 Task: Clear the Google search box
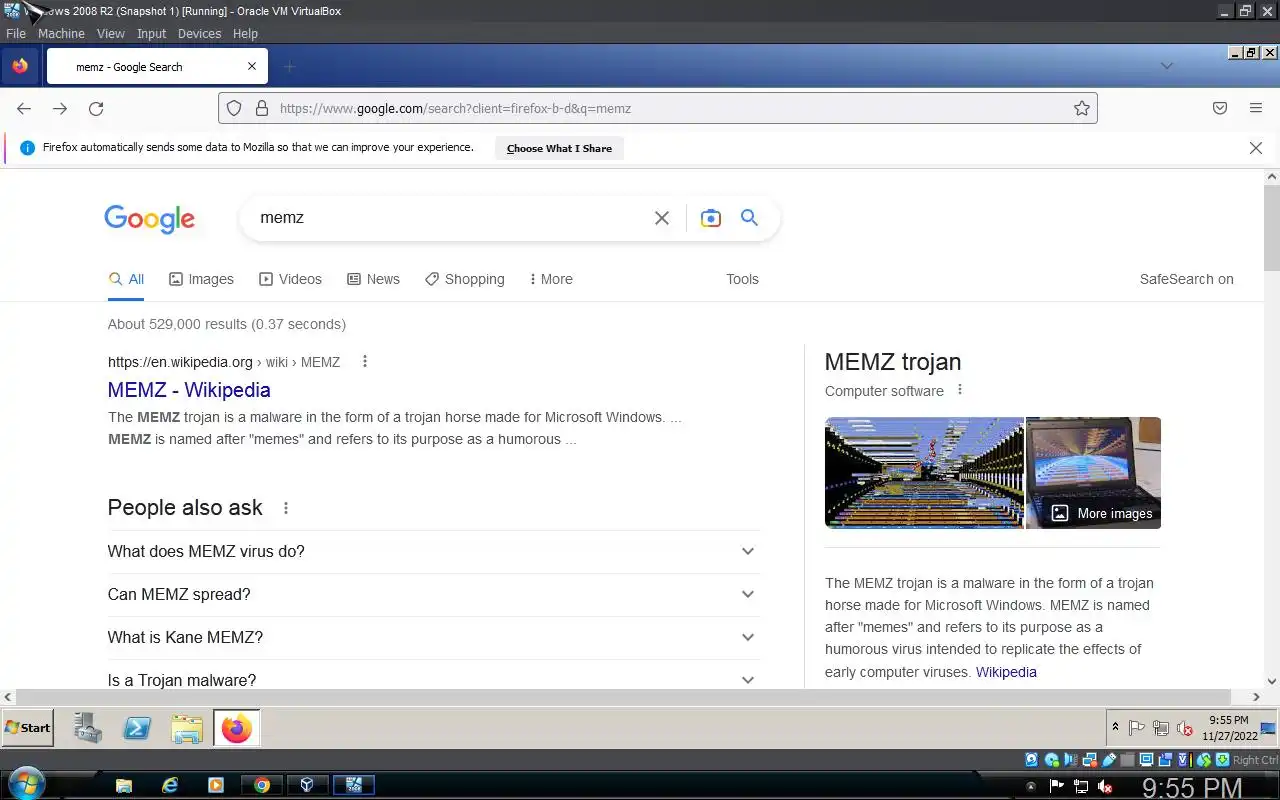click(x=661, y=218)
